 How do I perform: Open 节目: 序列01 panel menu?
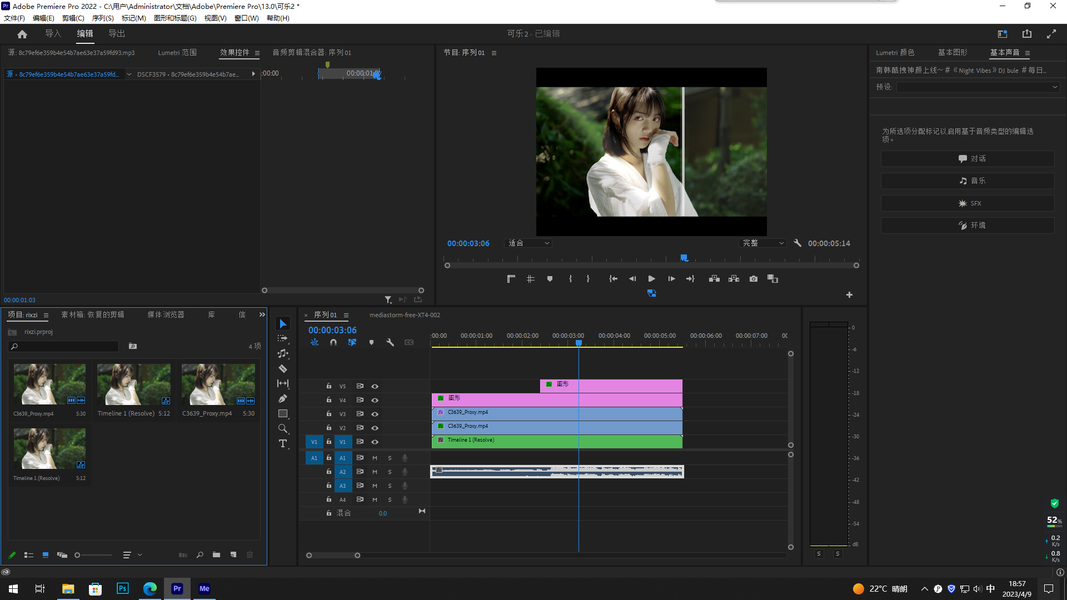(494, 52)
